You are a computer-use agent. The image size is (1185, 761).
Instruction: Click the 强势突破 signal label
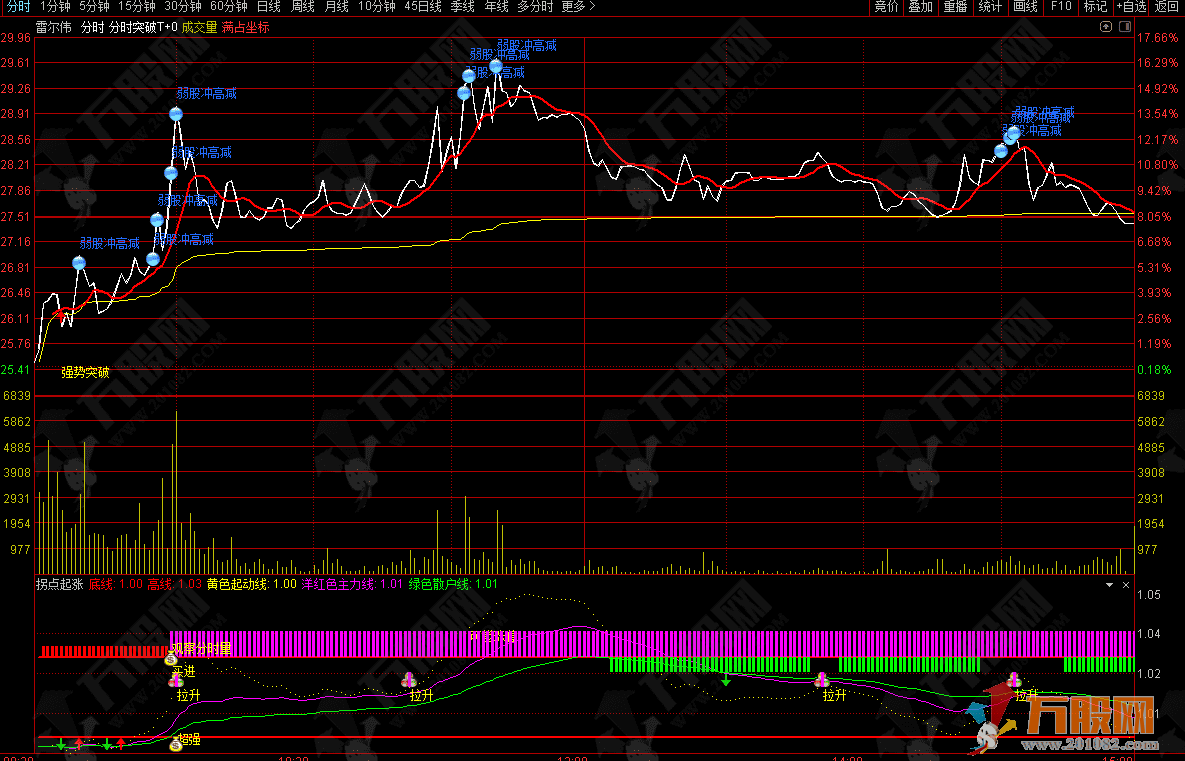pyautogui.click(x=85, y=373)
